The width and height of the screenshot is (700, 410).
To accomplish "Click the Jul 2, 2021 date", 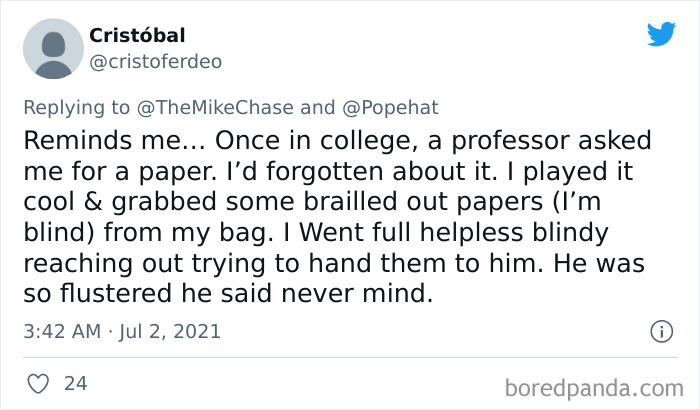I will pyautogui.click(x=171, y=330).
